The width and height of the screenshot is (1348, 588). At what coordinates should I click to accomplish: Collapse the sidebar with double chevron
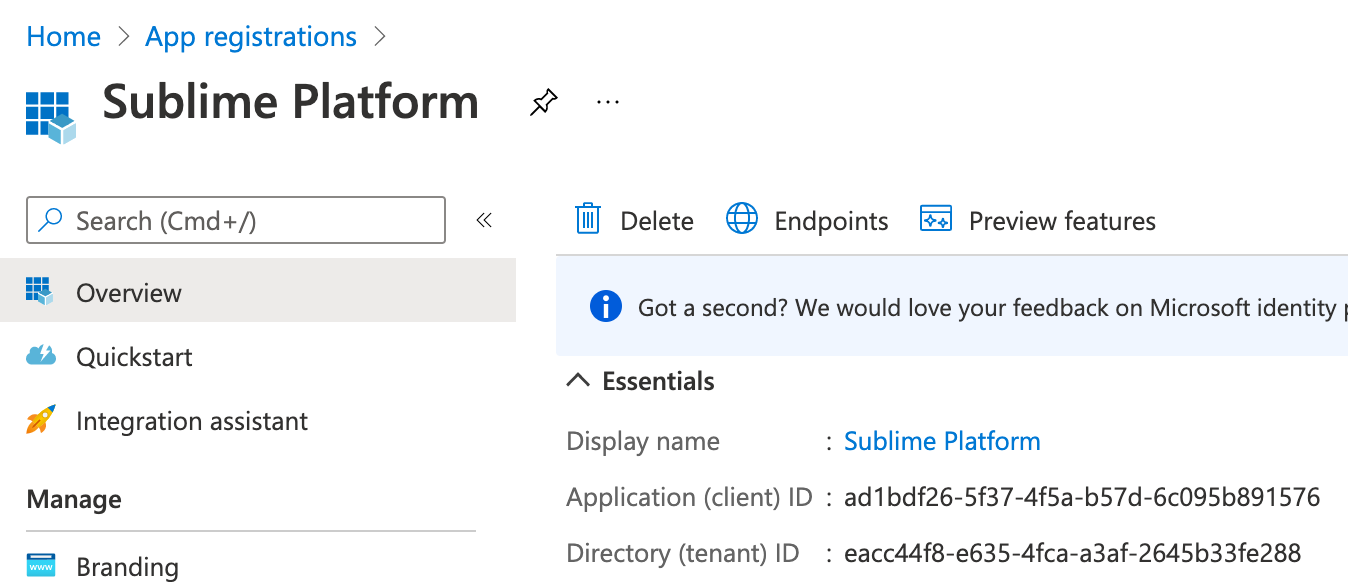pos(484,220)
